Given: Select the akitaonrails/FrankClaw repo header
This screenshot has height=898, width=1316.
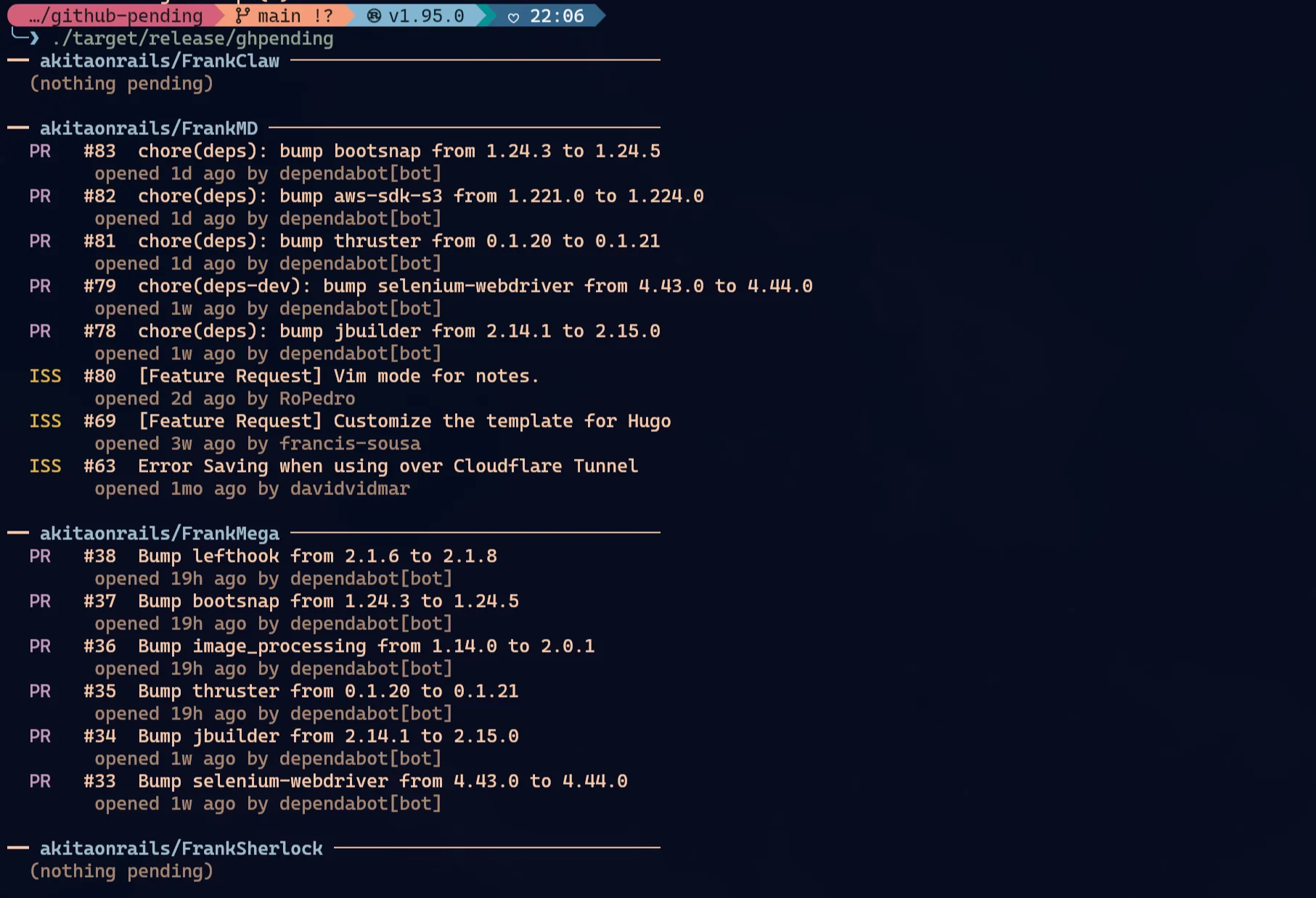Looking at the screenshot, I should pyautogui.click(x=160, y=61).
